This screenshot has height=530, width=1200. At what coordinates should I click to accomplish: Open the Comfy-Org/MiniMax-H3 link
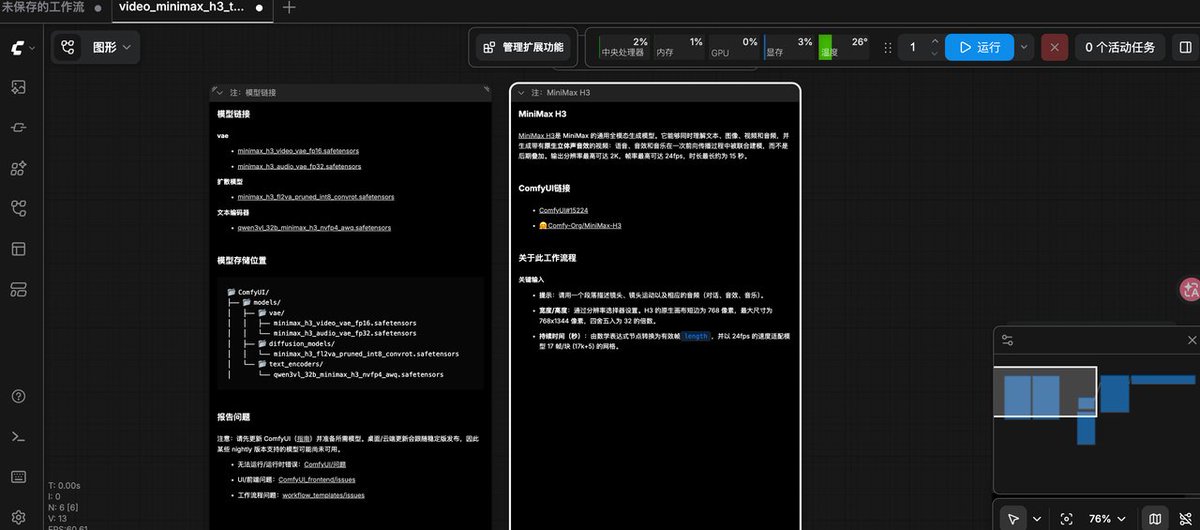[x=580, y=226]
